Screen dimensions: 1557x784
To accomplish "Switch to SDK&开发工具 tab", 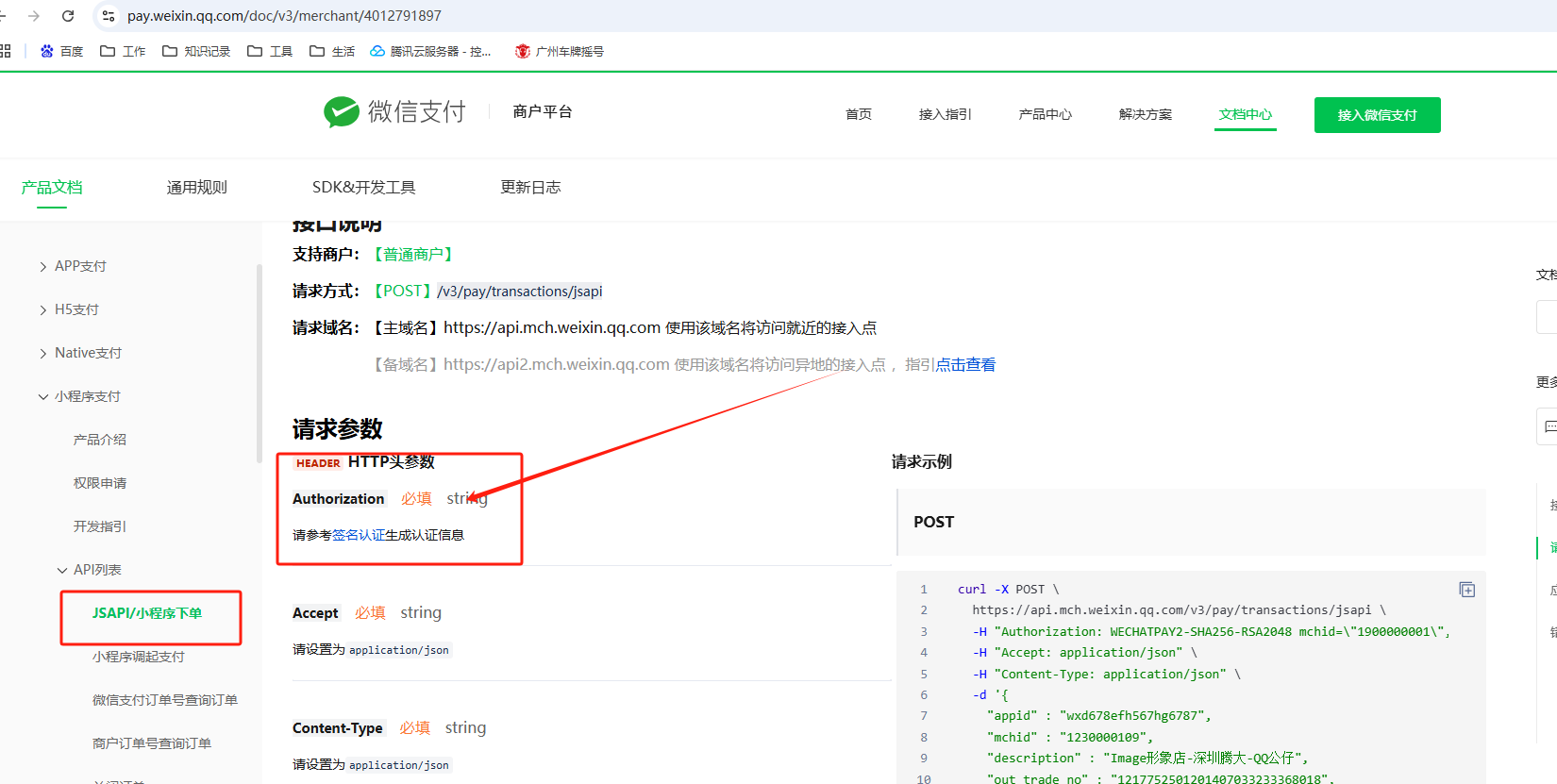I will 363,187.
